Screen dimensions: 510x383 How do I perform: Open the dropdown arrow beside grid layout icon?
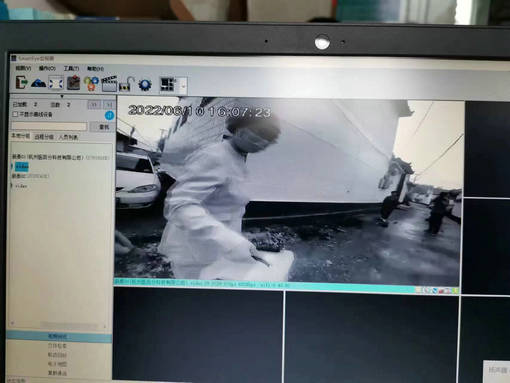[x=183, y=86]
